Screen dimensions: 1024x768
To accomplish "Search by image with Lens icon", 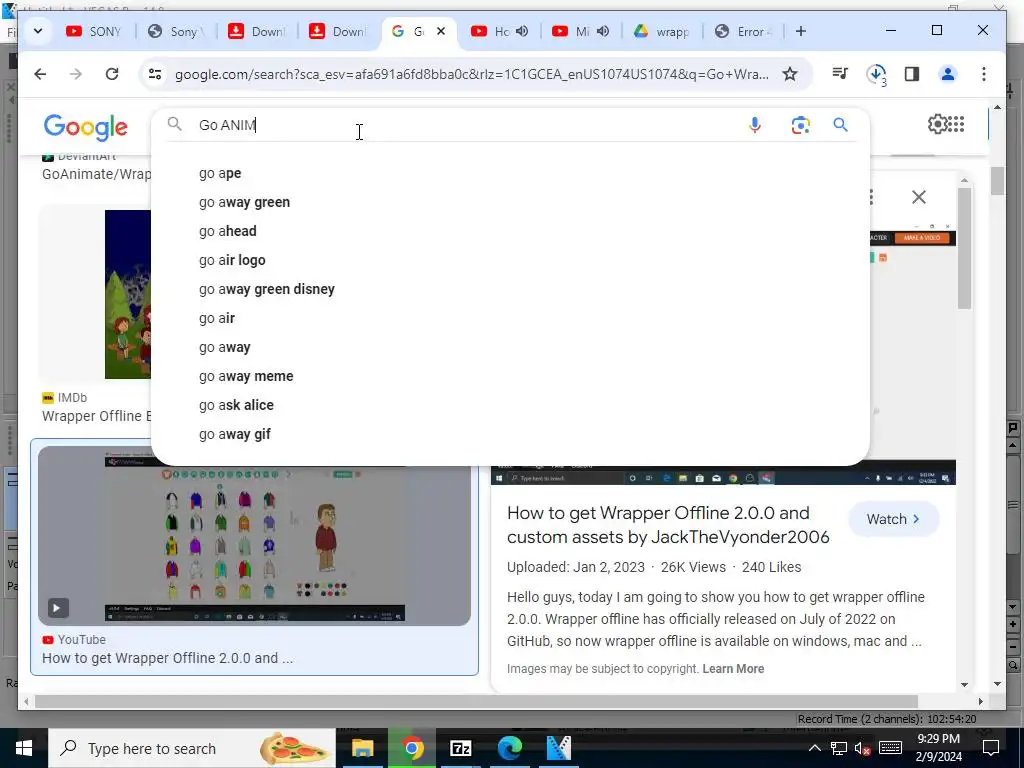I will (801, 125).
